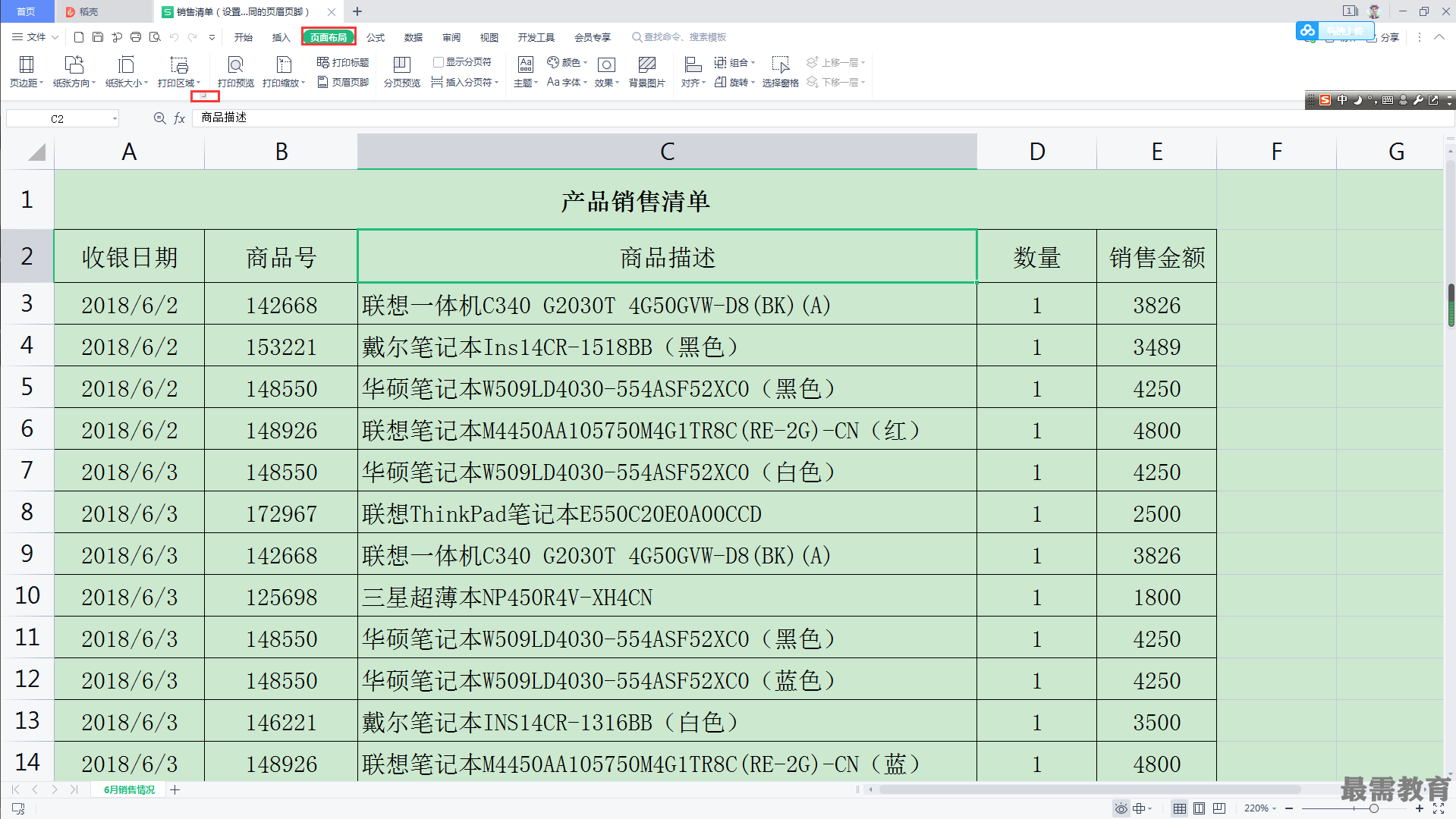Open the 颜色 (Colors) theme dropdown

pyautogui.click(x=568, y=62)
